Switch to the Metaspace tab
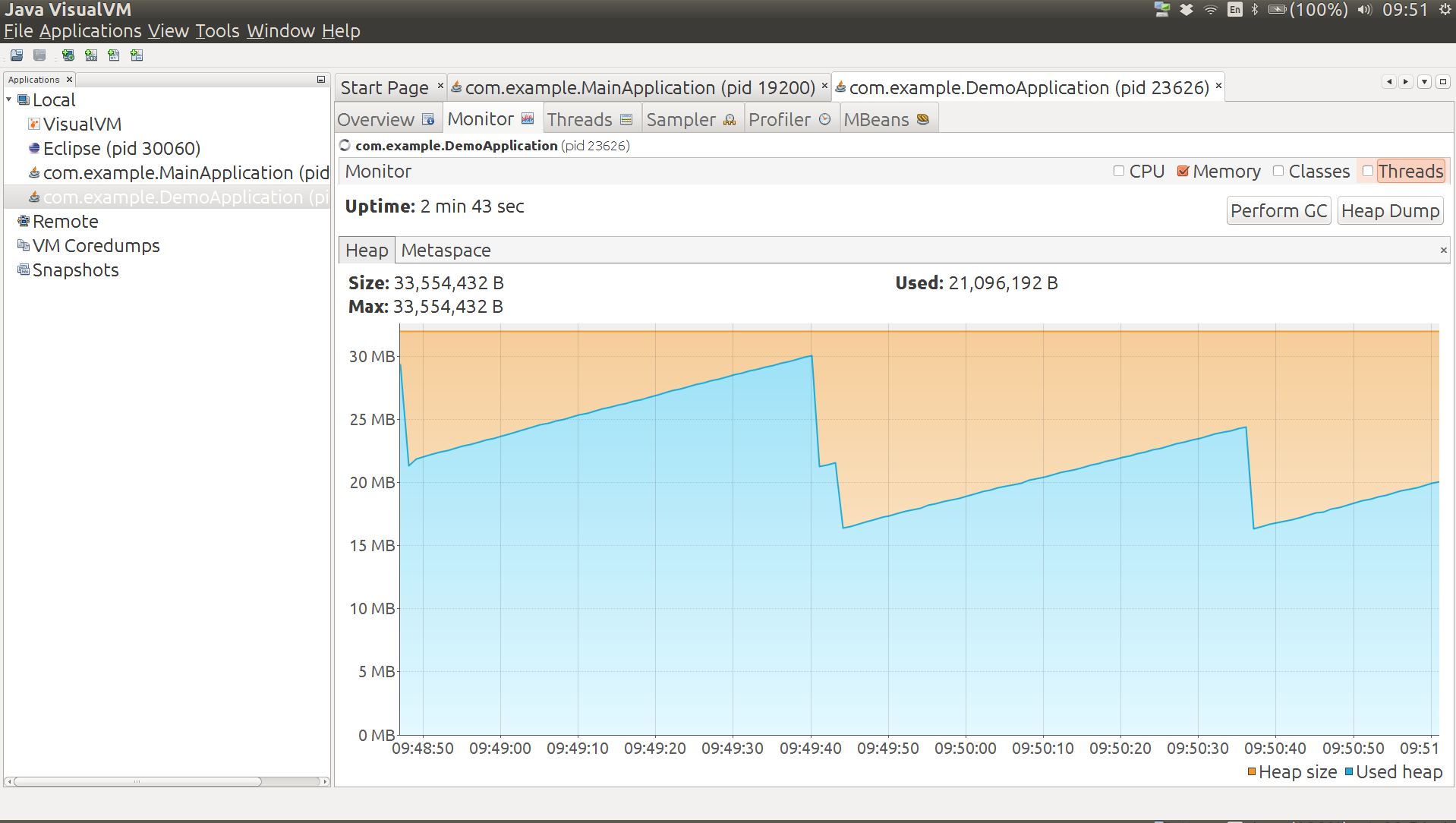The width and height of the screenshot is (1456, 823). coord(446,251)
